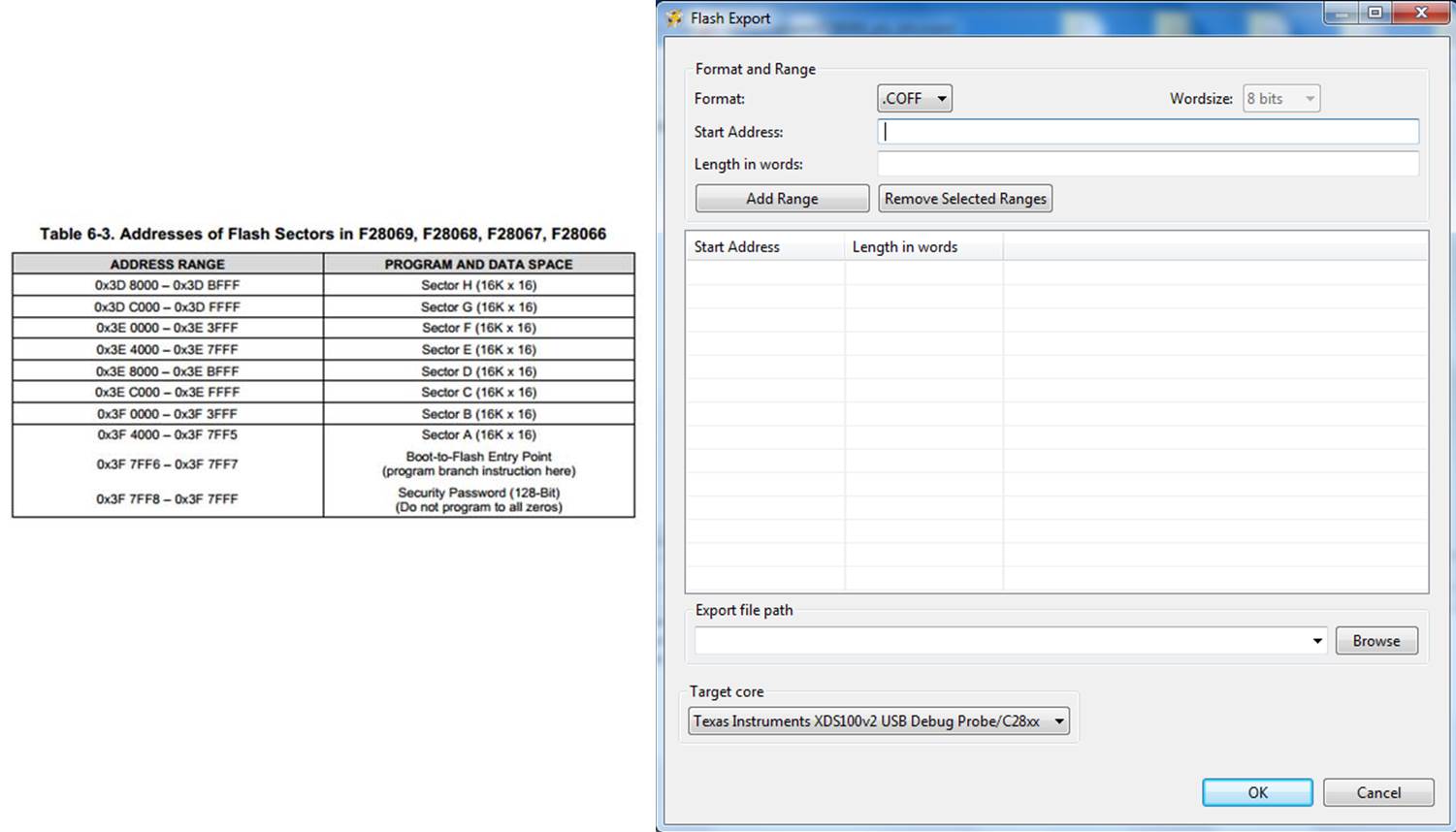Click the 0x3F 0000 – 0x3F 3FFF address cell
This screenshot has height=832, width=1456.
tap(168, 413)
